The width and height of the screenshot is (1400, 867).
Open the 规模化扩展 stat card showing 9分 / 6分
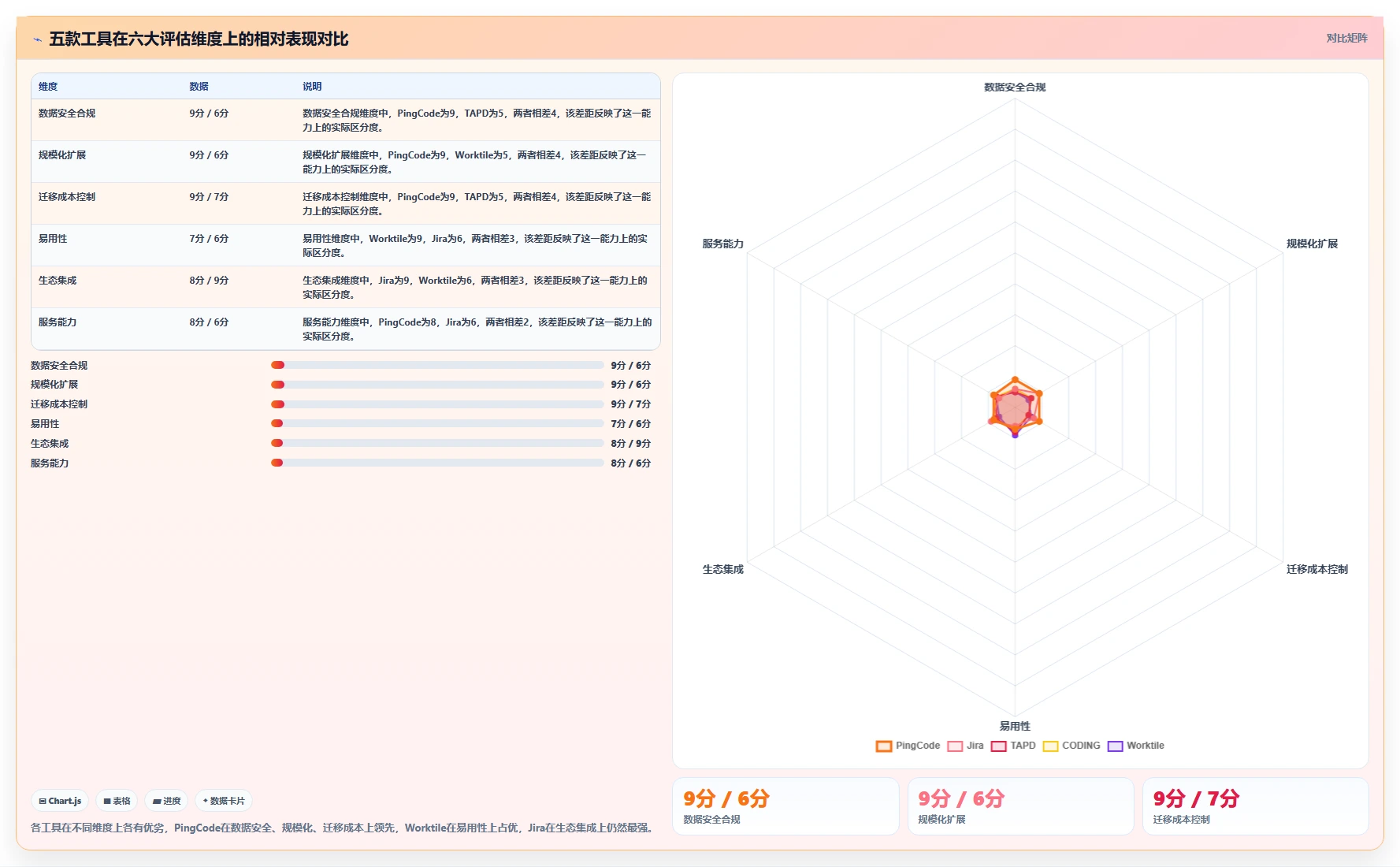(1020, 806)
